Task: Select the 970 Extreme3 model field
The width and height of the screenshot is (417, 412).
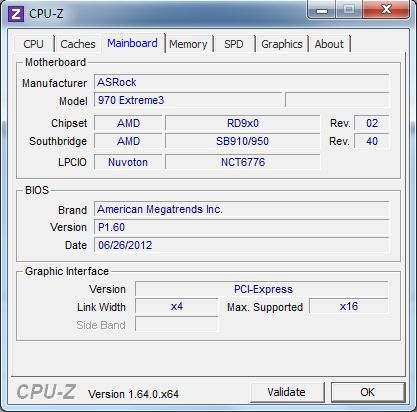Action: (x=188, y=100)
